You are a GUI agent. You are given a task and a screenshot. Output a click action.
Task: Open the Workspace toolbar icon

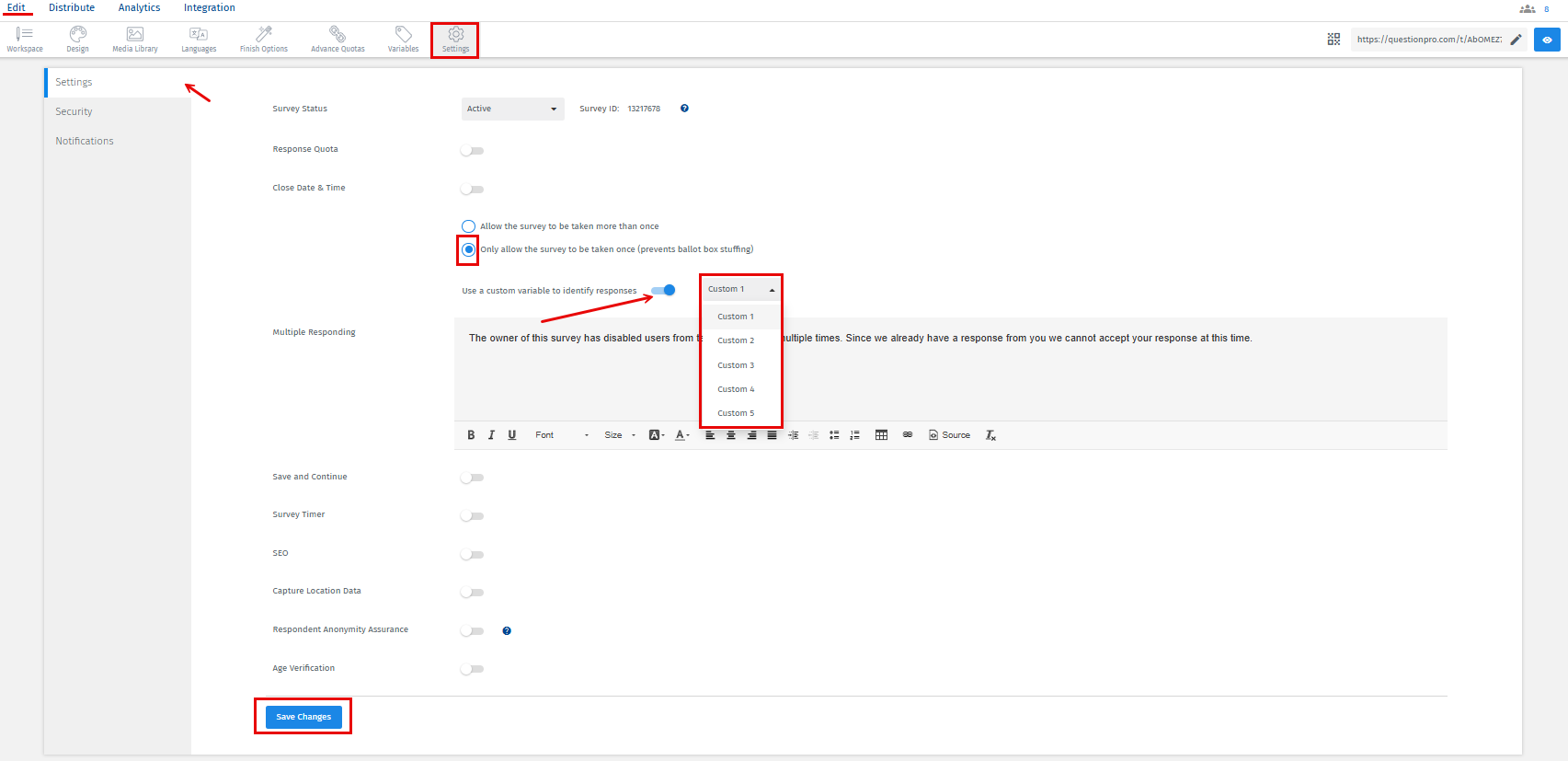(25, 40)
